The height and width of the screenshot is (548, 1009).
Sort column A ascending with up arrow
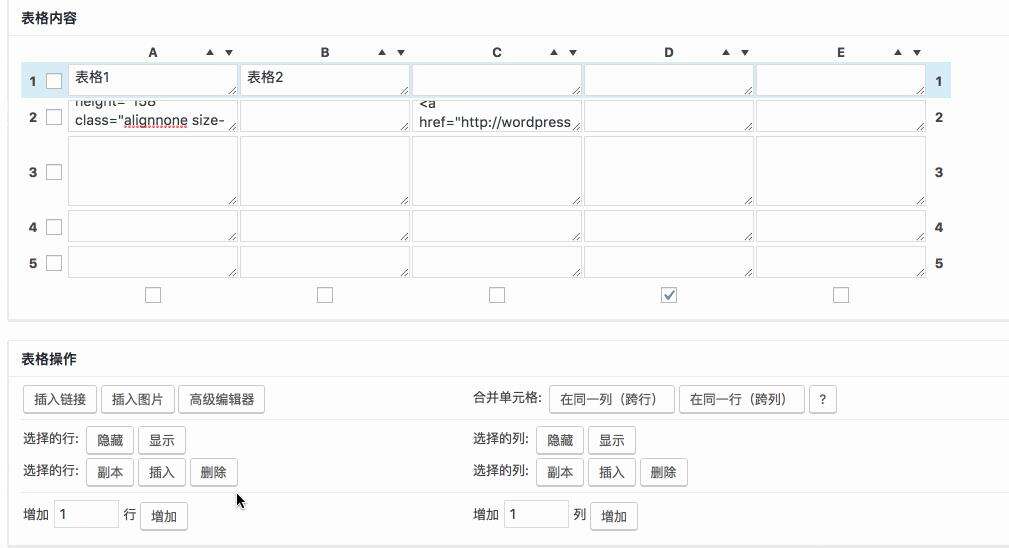pos(210,52)
